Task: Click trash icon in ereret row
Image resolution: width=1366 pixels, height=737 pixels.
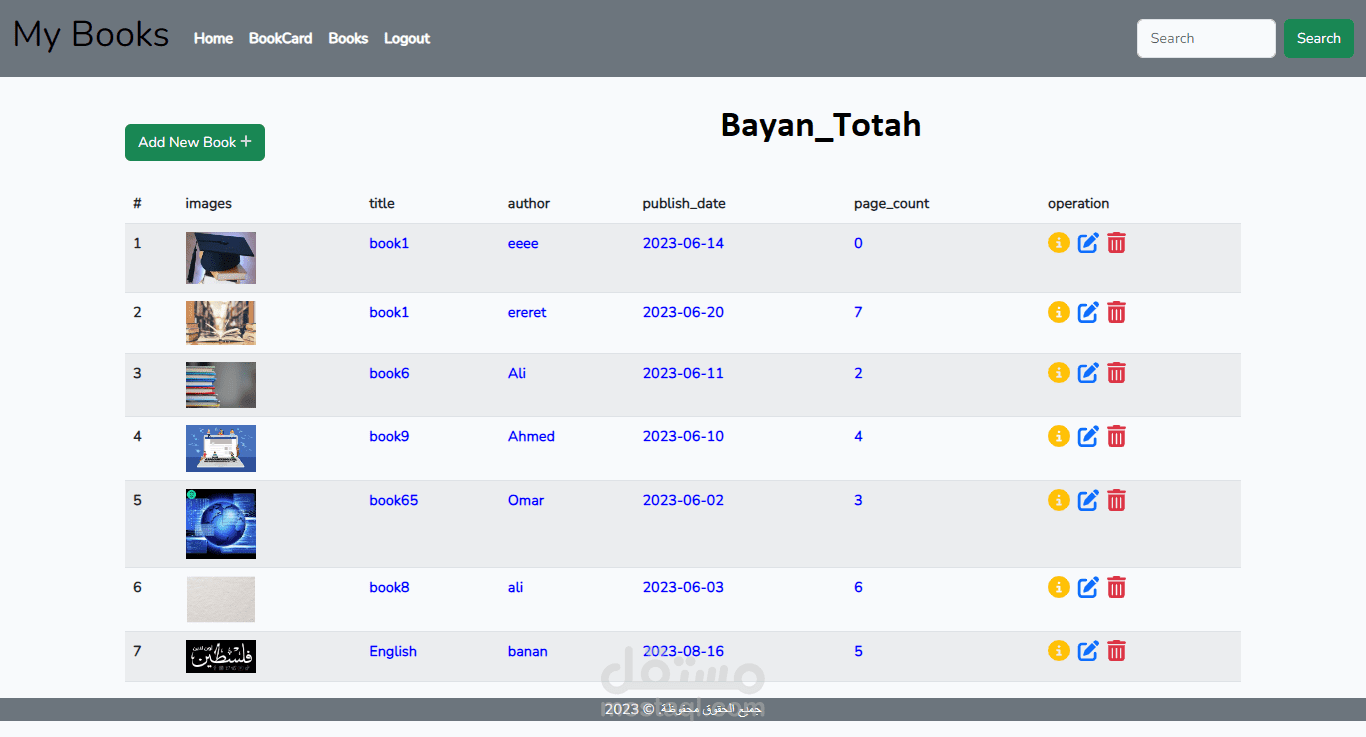Action: click(1117, 312)
